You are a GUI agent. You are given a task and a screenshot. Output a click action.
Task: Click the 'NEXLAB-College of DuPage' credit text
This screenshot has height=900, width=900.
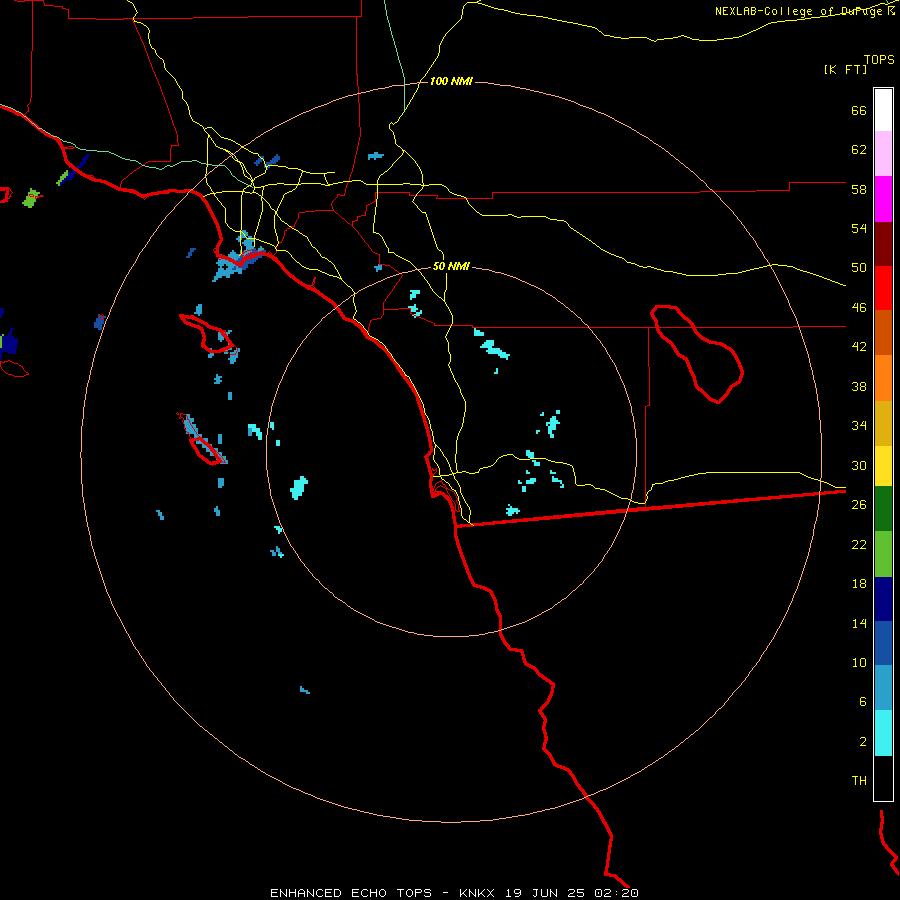point(800,11)
